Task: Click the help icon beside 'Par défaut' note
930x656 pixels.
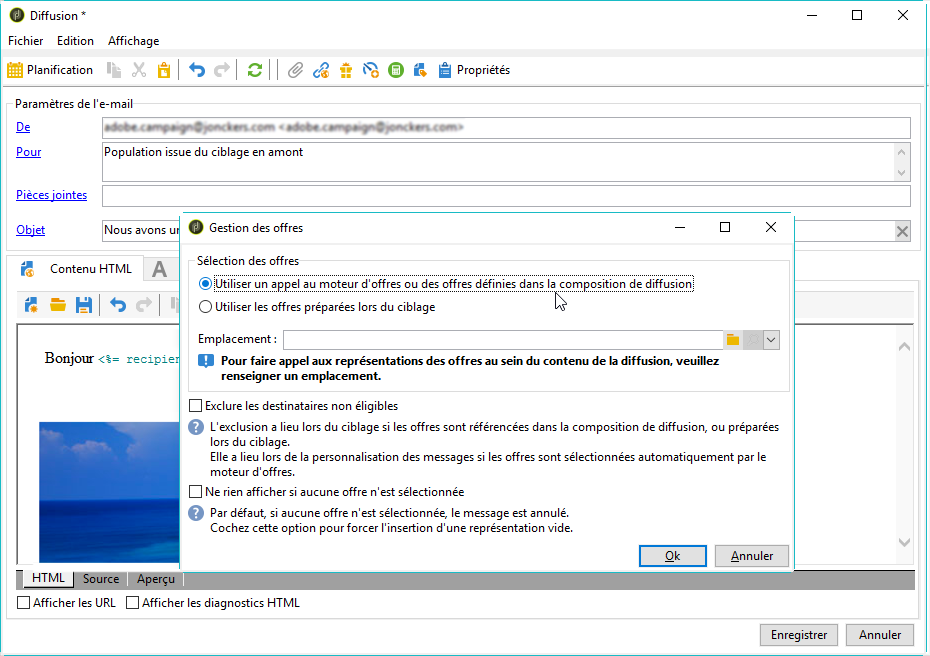Action: tap(196, 513)
